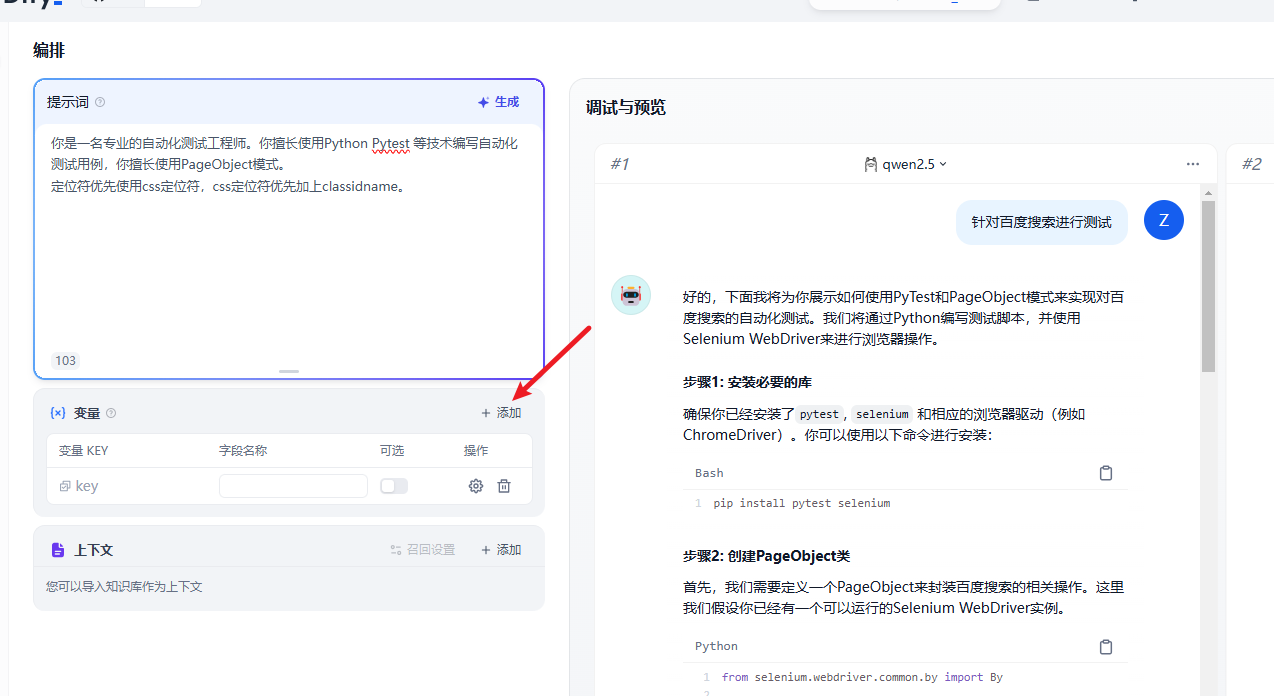Image resolution: width=1274 pixels, height=696 pixels.
Task: Delete the key variable with trash icon
Action: click(x=504, y=486)
